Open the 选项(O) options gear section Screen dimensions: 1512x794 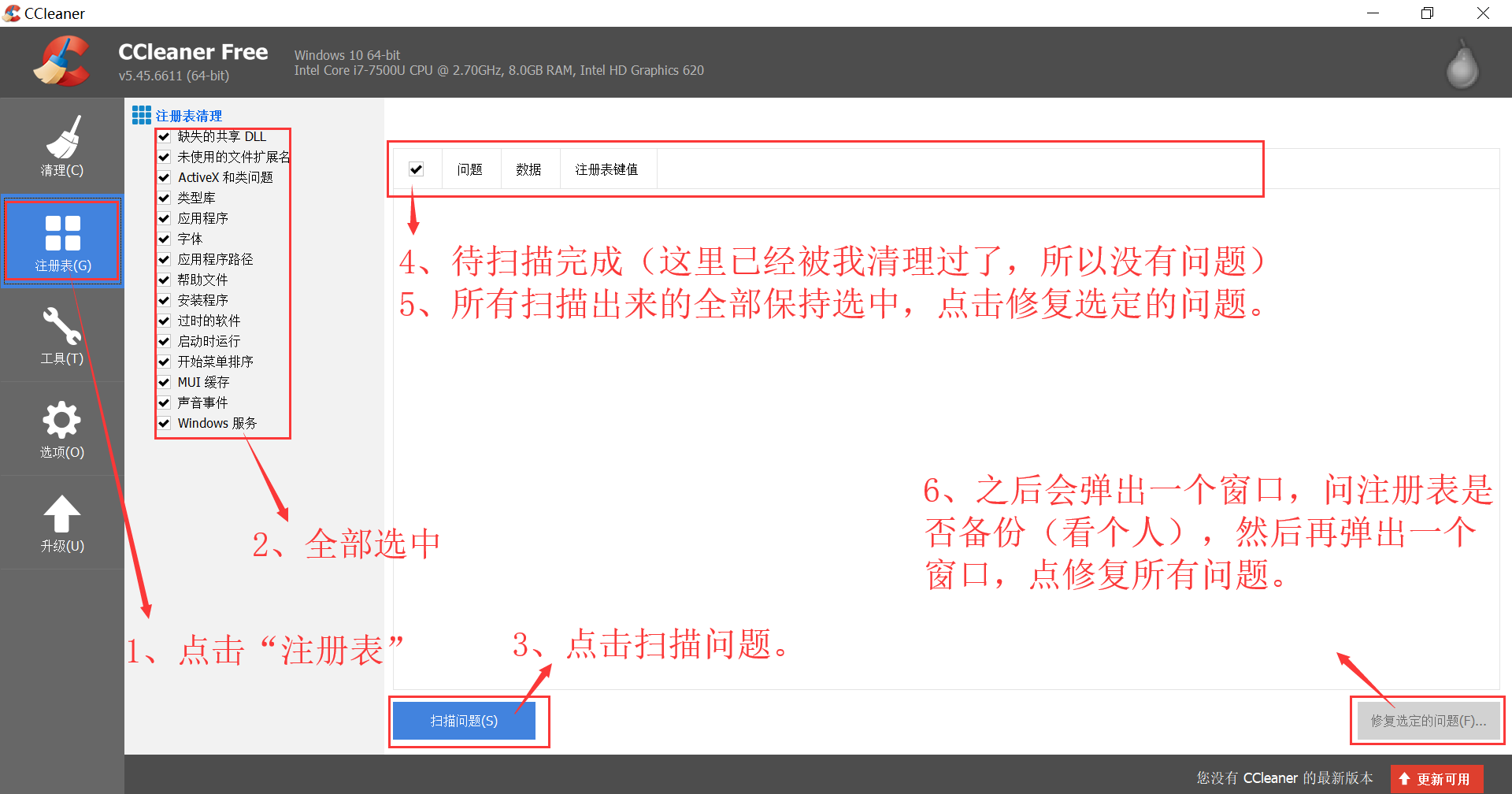click(62, 429)
